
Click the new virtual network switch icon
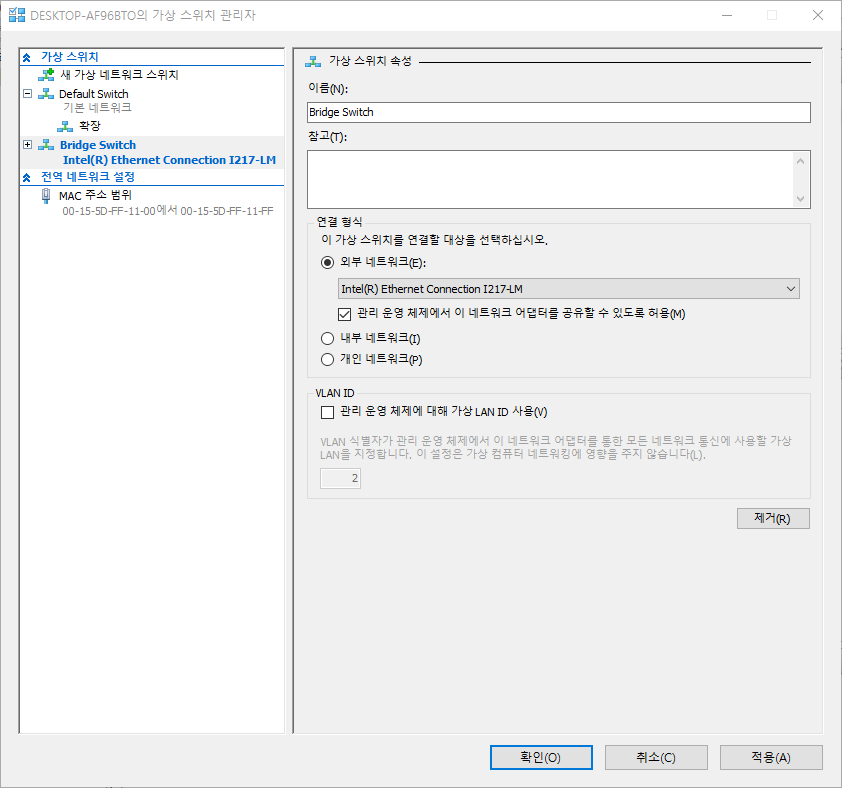tap(46, 75)
